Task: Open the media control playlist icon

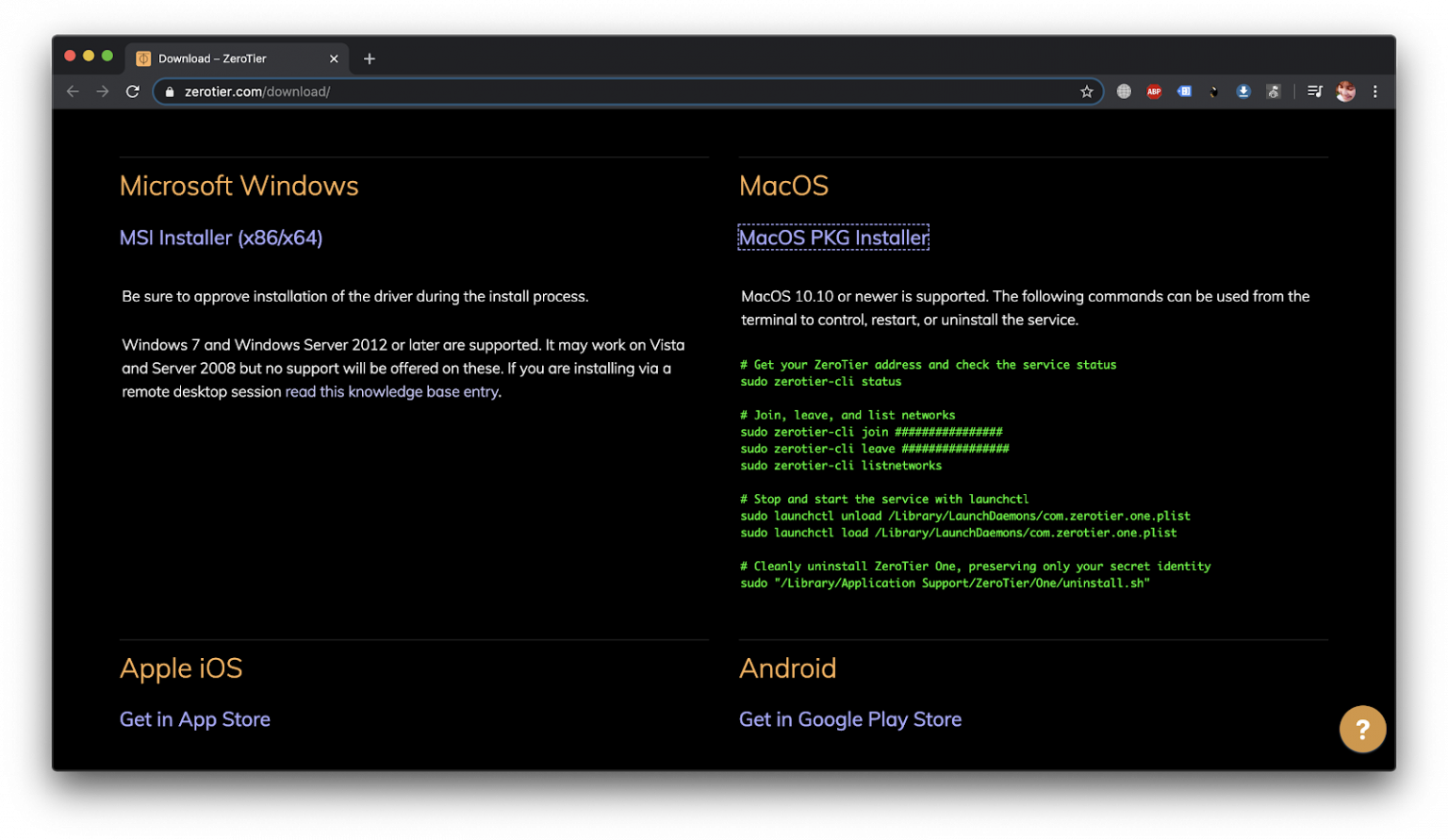Action: 1314,91
